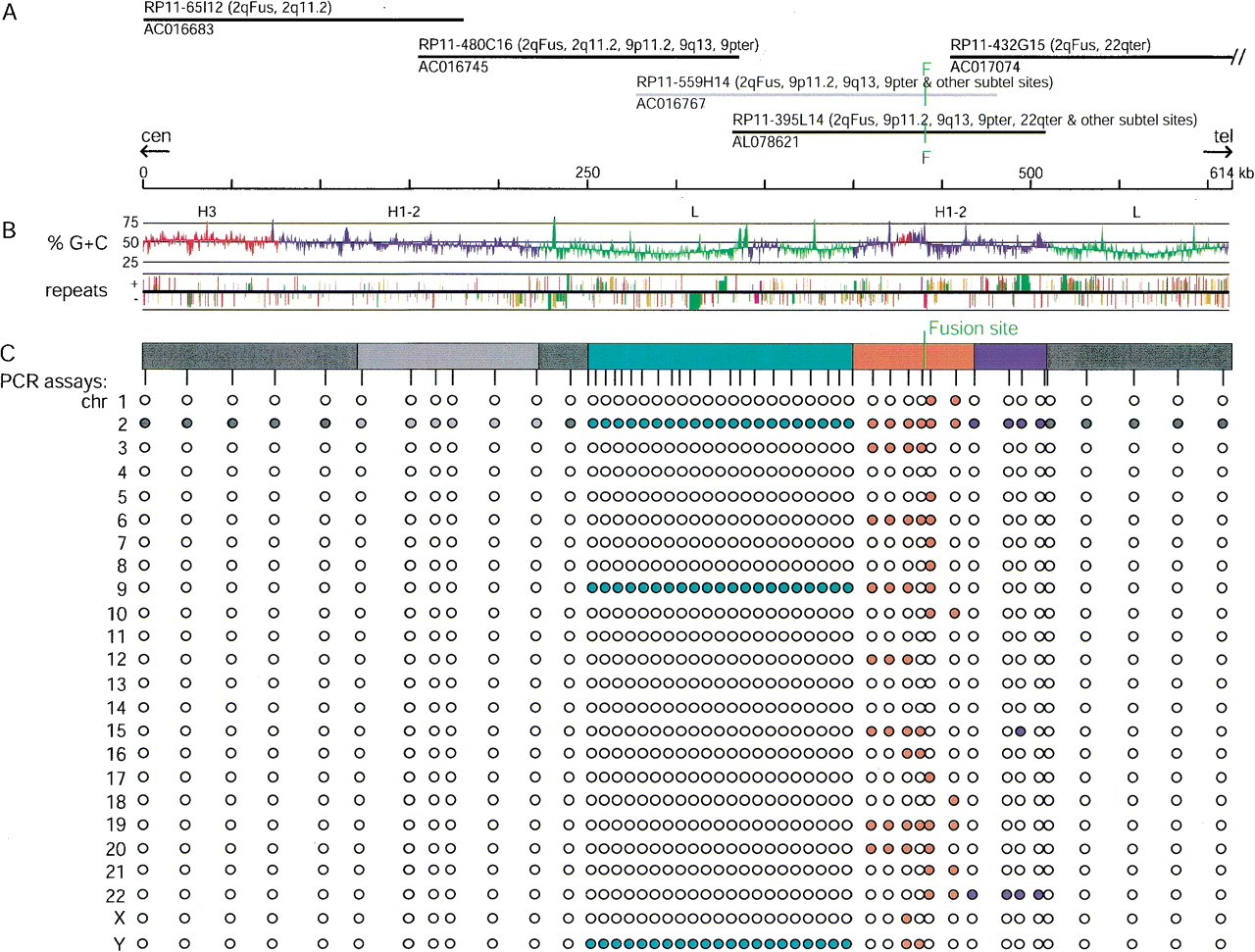Viewport: 1255px width, 952px height.
Task: Click the chr 2 row label
Action: [123, 425]
